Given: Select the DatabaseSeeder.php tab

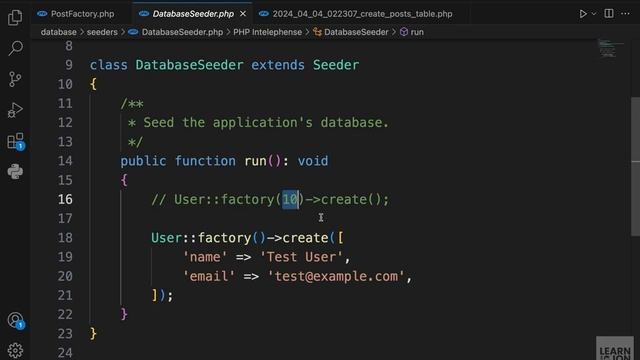Looking at the screenshot, I should click(x=193, y=14).
